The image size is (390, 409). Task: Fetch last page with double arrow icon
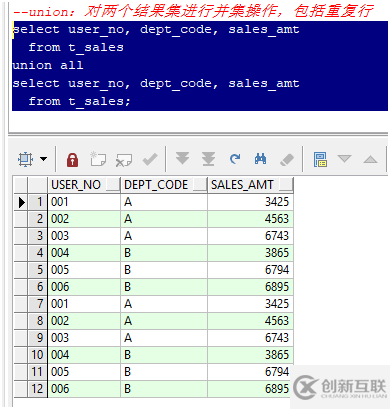[209, 159]
